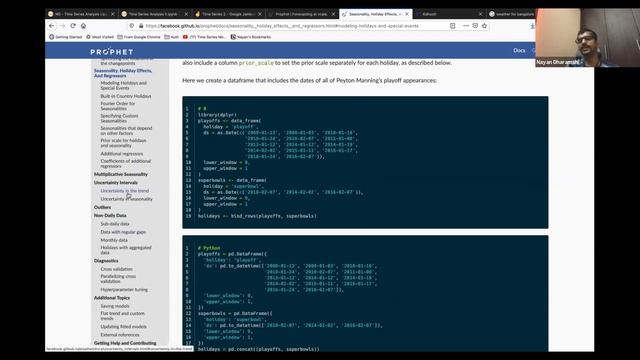
Task: Open Data with regular gaps link
Action: 123,232
